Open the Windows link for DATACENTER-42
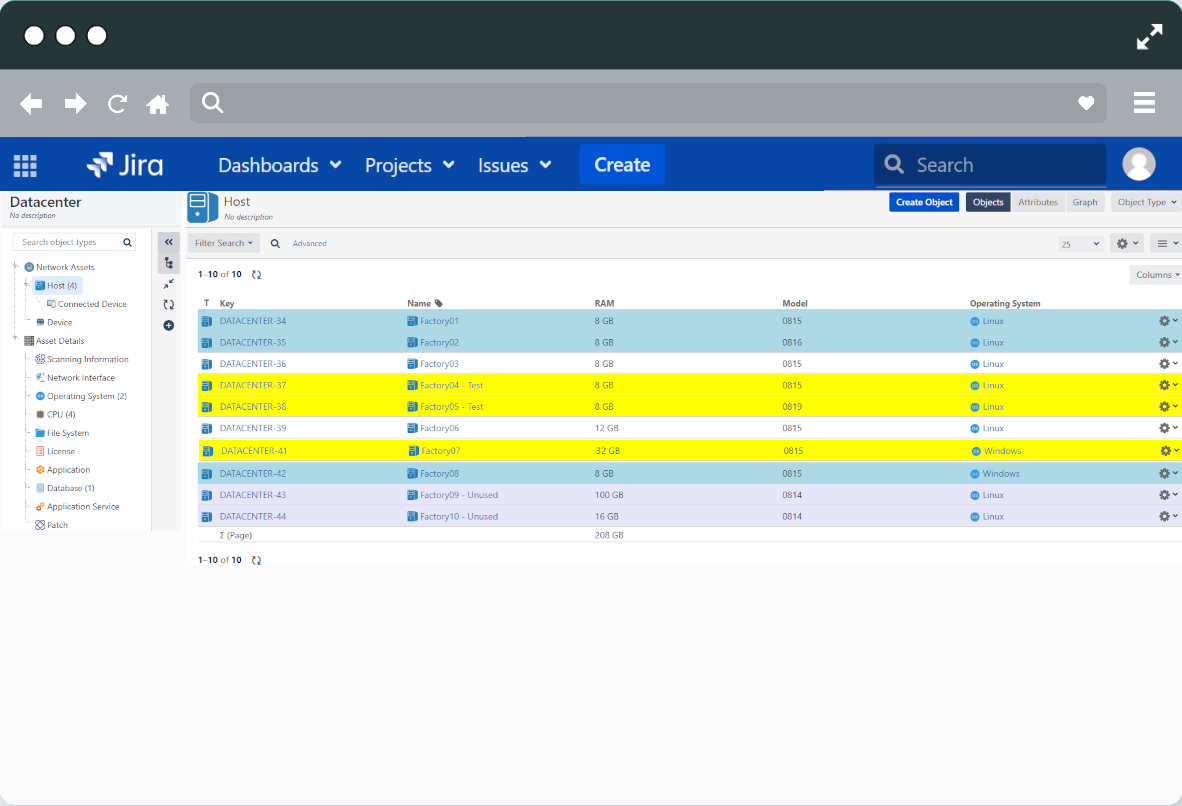Screen dimensions: 1182x806 click(x=1001, y=473)
